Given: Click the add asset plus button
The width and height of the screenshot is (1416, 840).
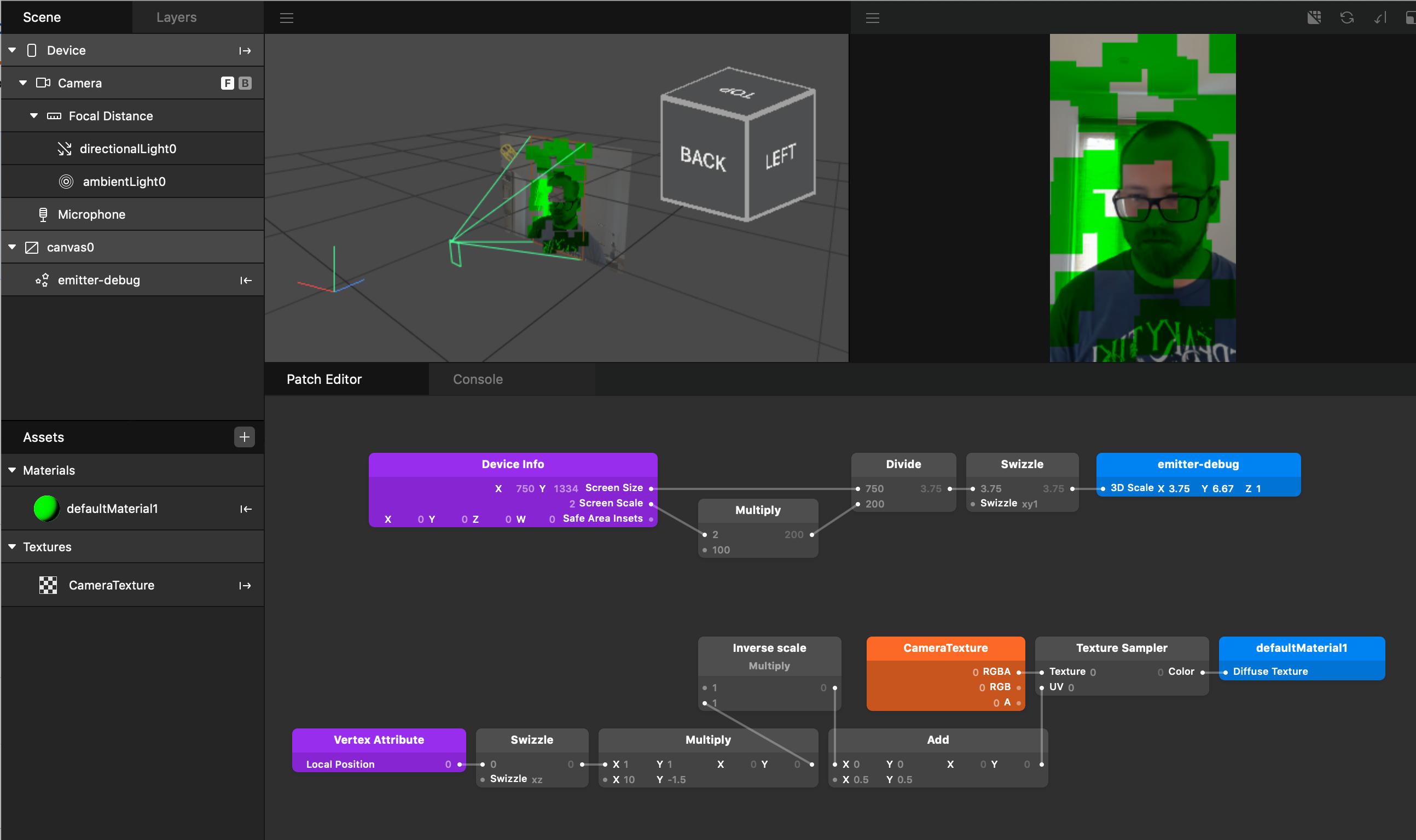Looking at the screenshot, I should click(x=244, y=437).
